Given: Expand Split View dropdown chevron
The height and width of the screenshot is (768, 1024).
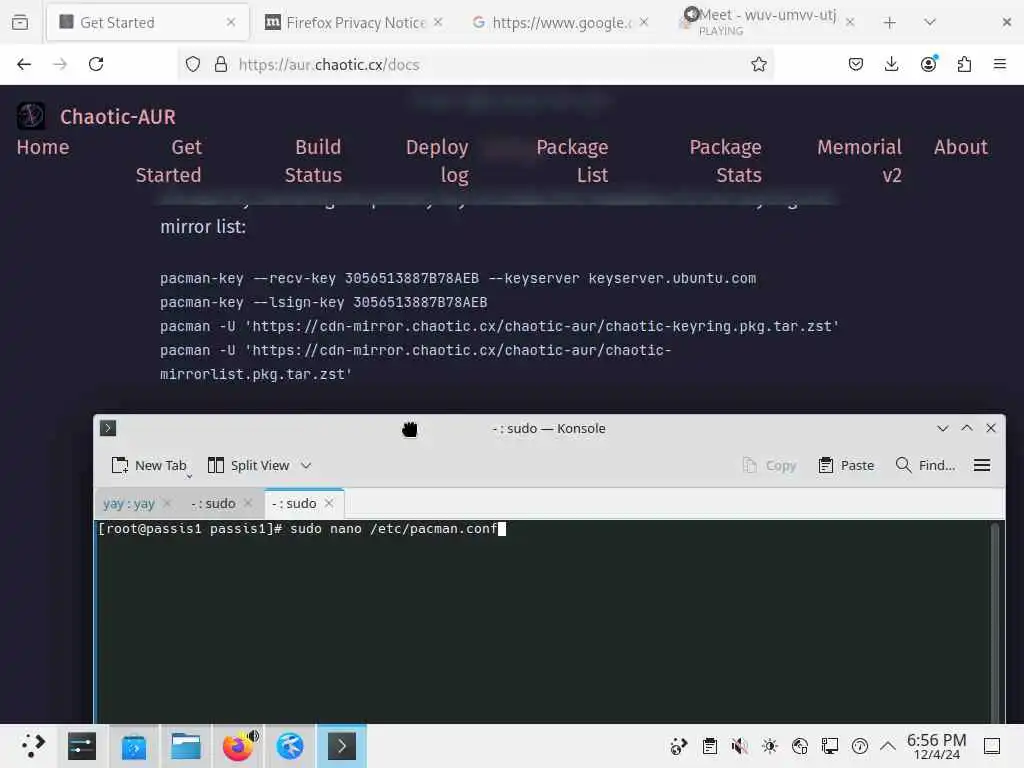Looking at the screenshot, I should point(306,466).
